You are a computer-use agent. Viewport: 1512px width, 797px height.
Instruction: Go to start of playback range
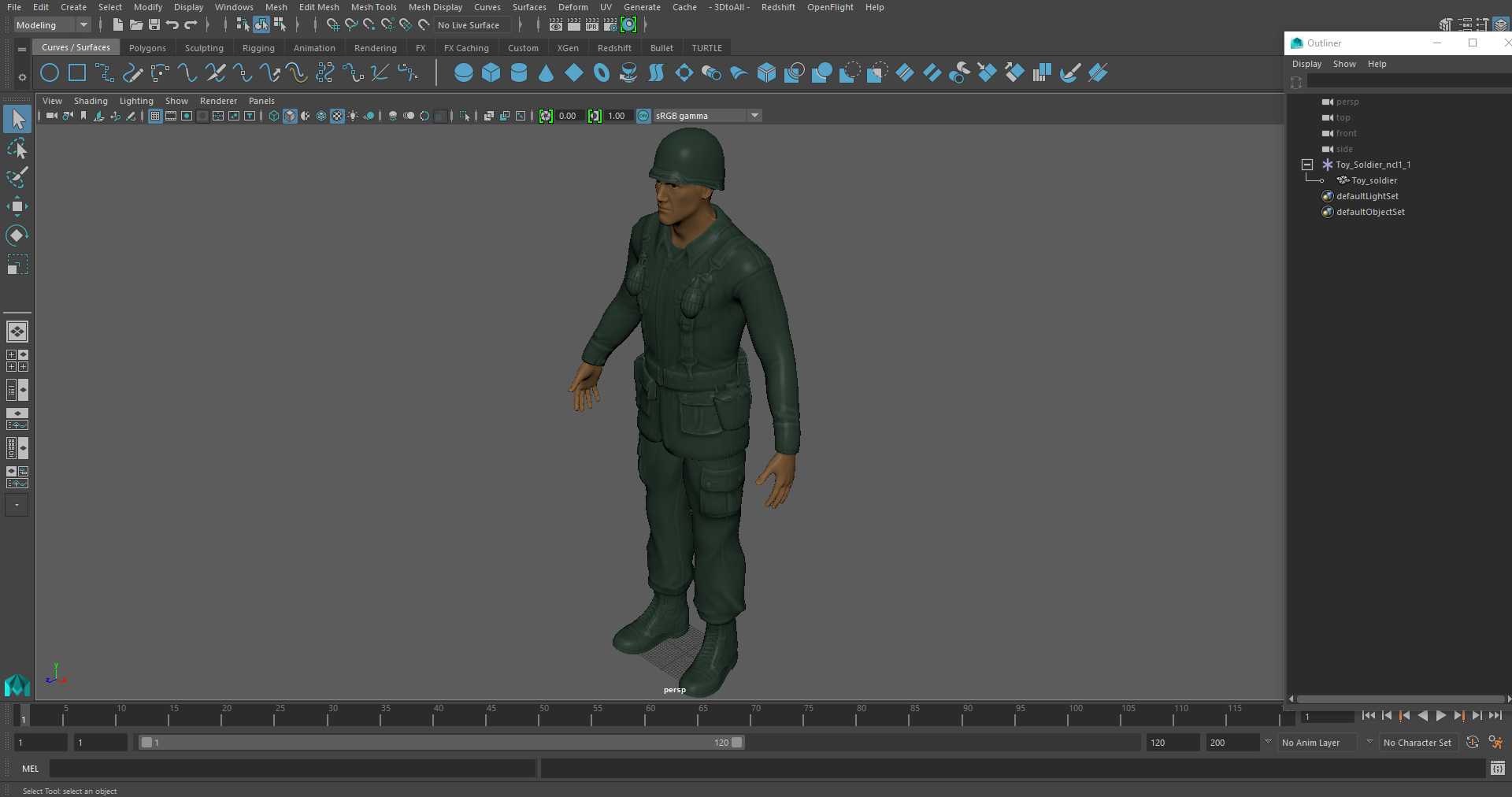[x=1368, y=716]
